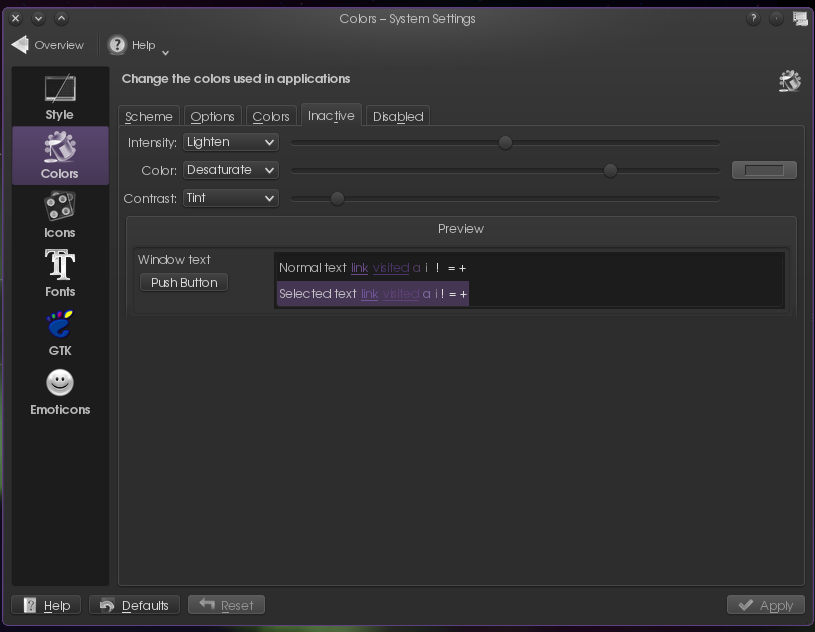Switch to the Options tab
The width and height of the screenshot is (815, 632).
[212, 116]
